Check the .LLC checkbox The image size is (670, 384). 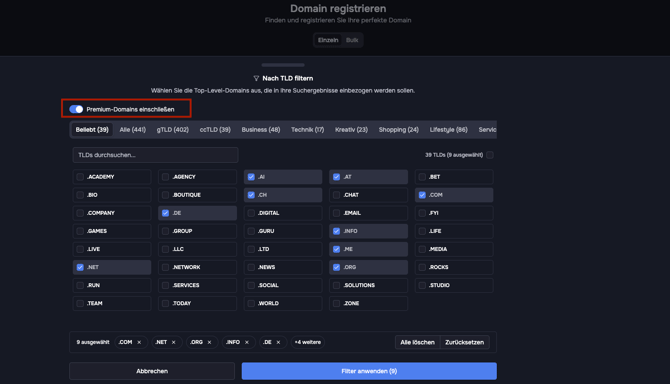[165, 249]
